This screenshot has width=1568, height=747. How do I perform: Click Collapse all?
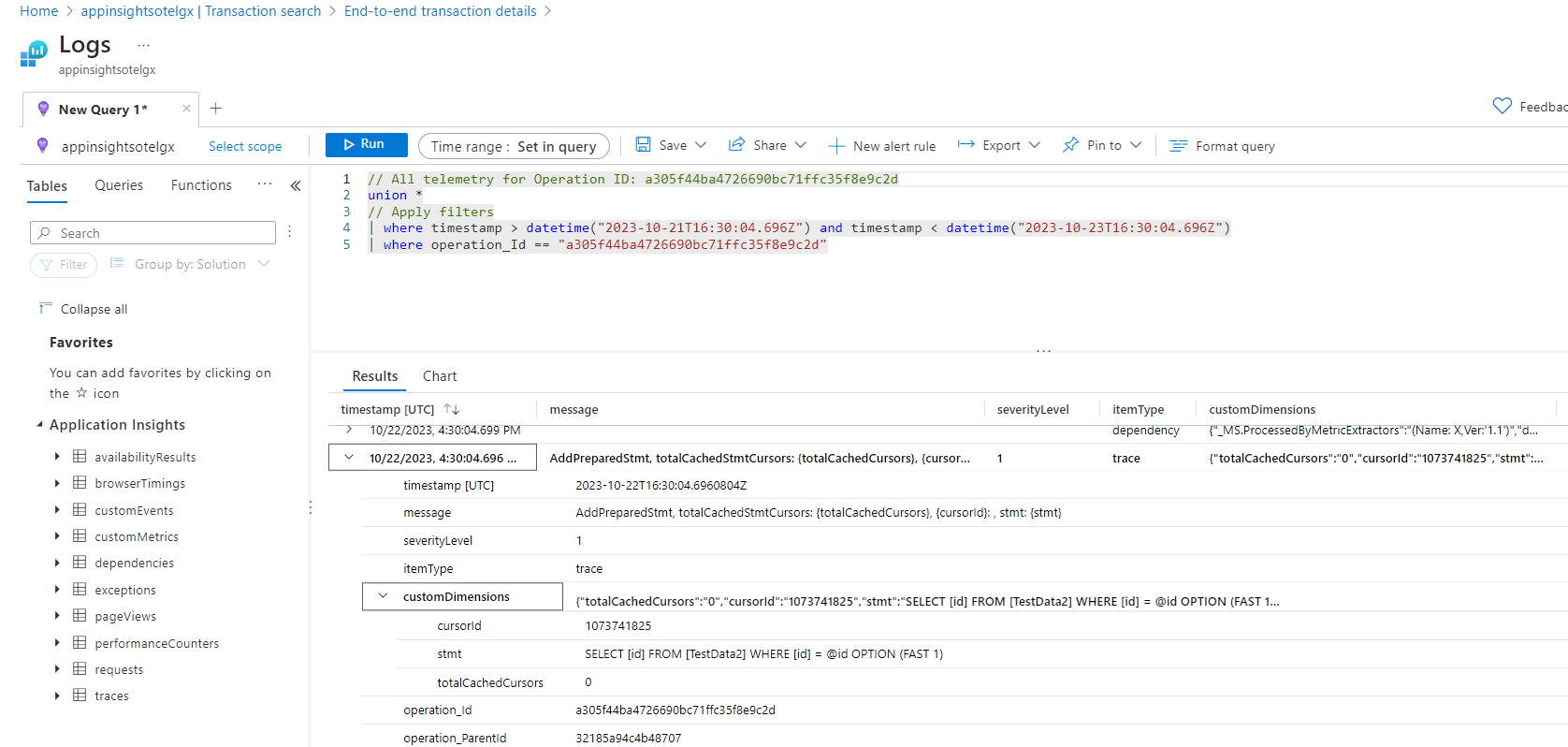point(83,309)
